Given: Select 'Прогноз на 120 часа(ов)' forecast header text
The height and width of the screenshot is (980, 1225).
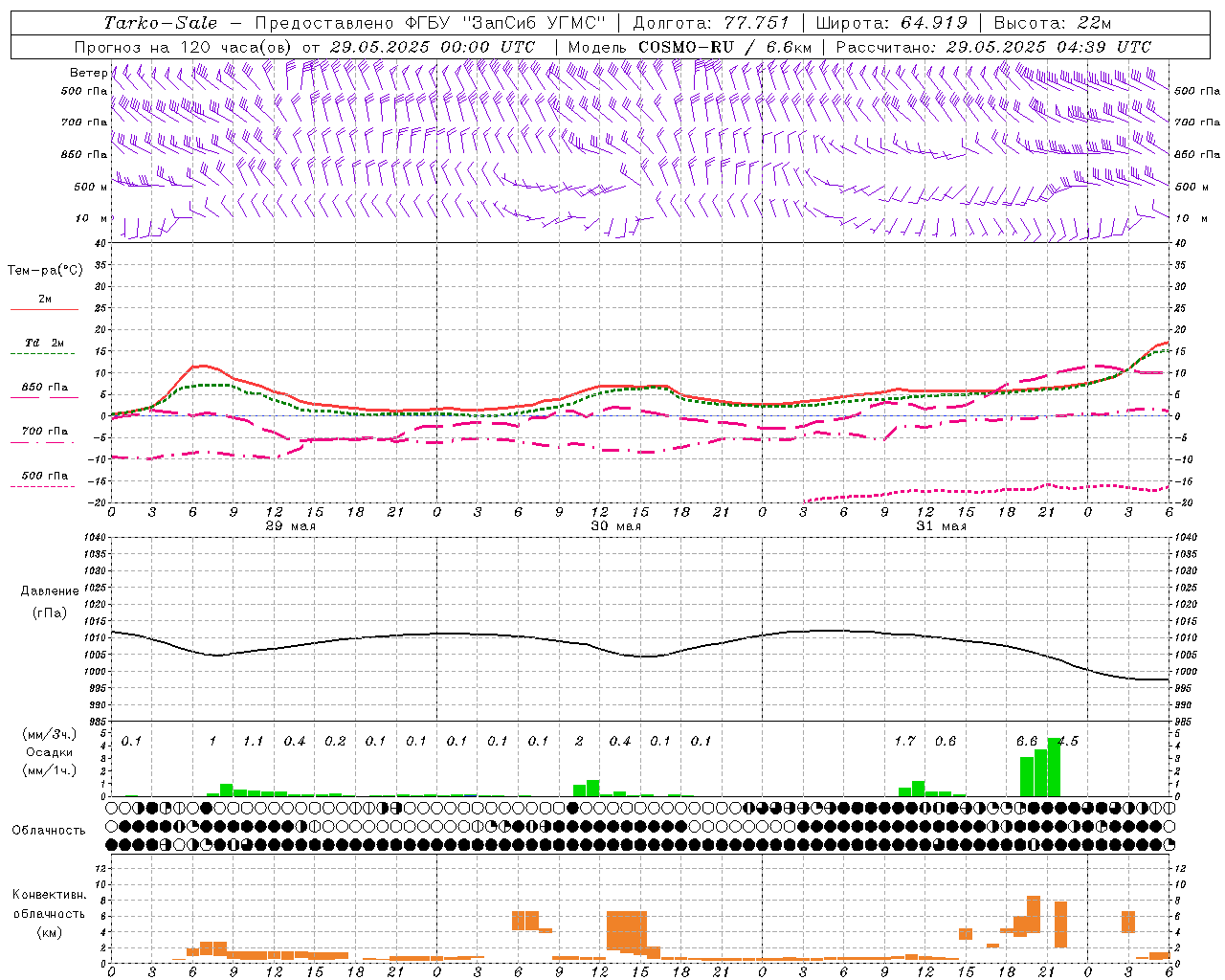Looking at the screenshot, I should 185,47.
